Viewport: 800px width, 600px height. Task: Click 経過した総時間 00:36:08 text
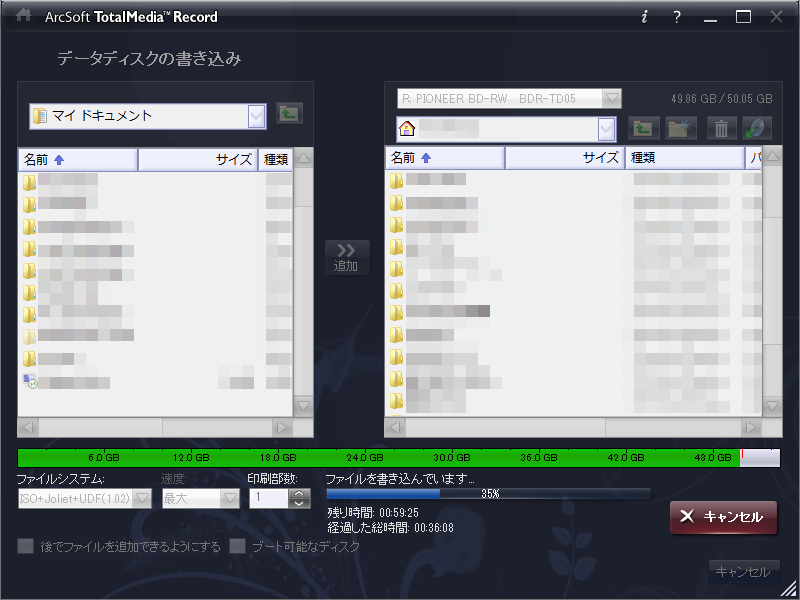pyautogui.click(x=390, y=528)
